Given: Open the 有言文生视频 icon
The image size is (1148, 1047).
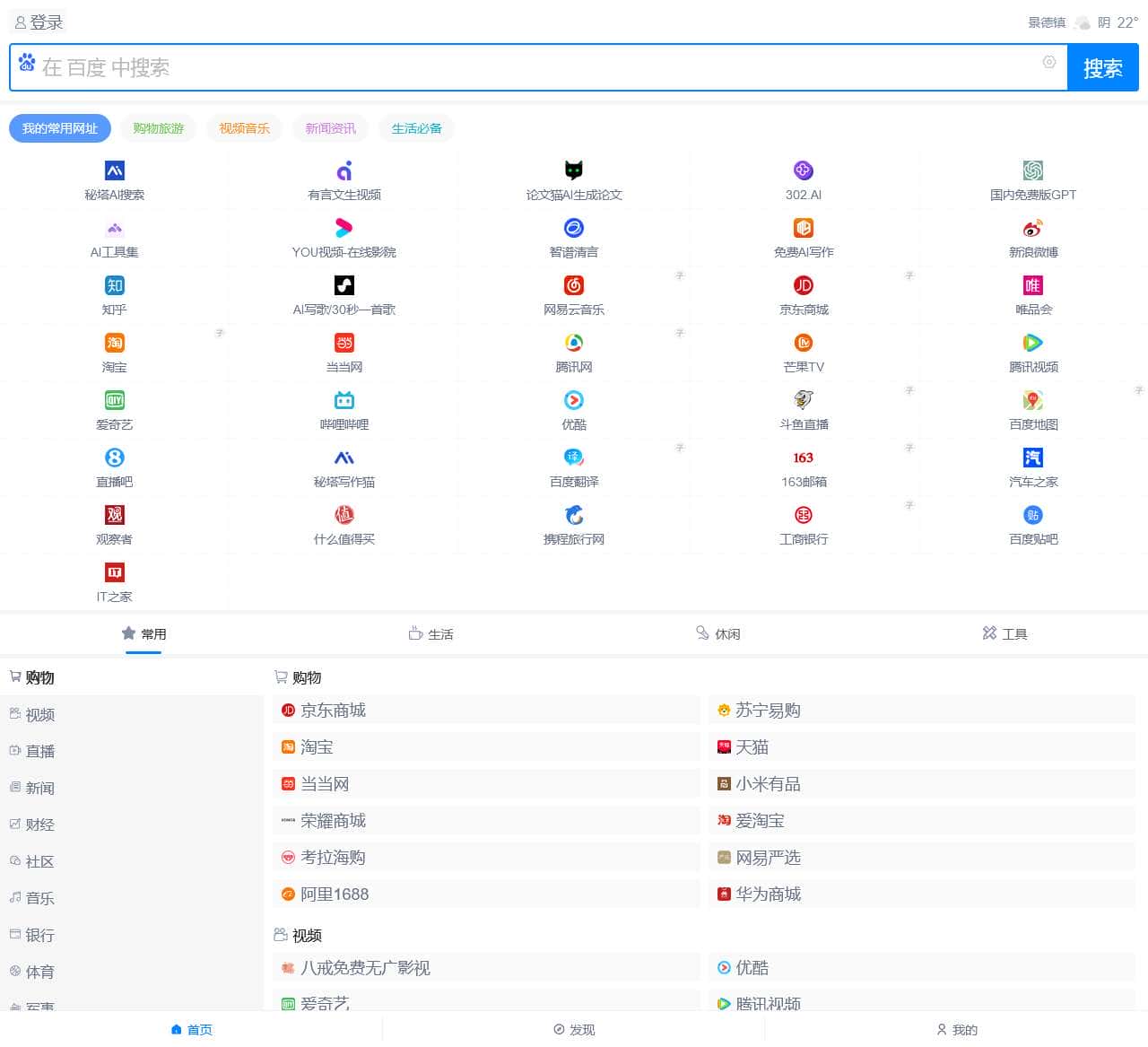Looking at the screenshot, I should (344, 170).
